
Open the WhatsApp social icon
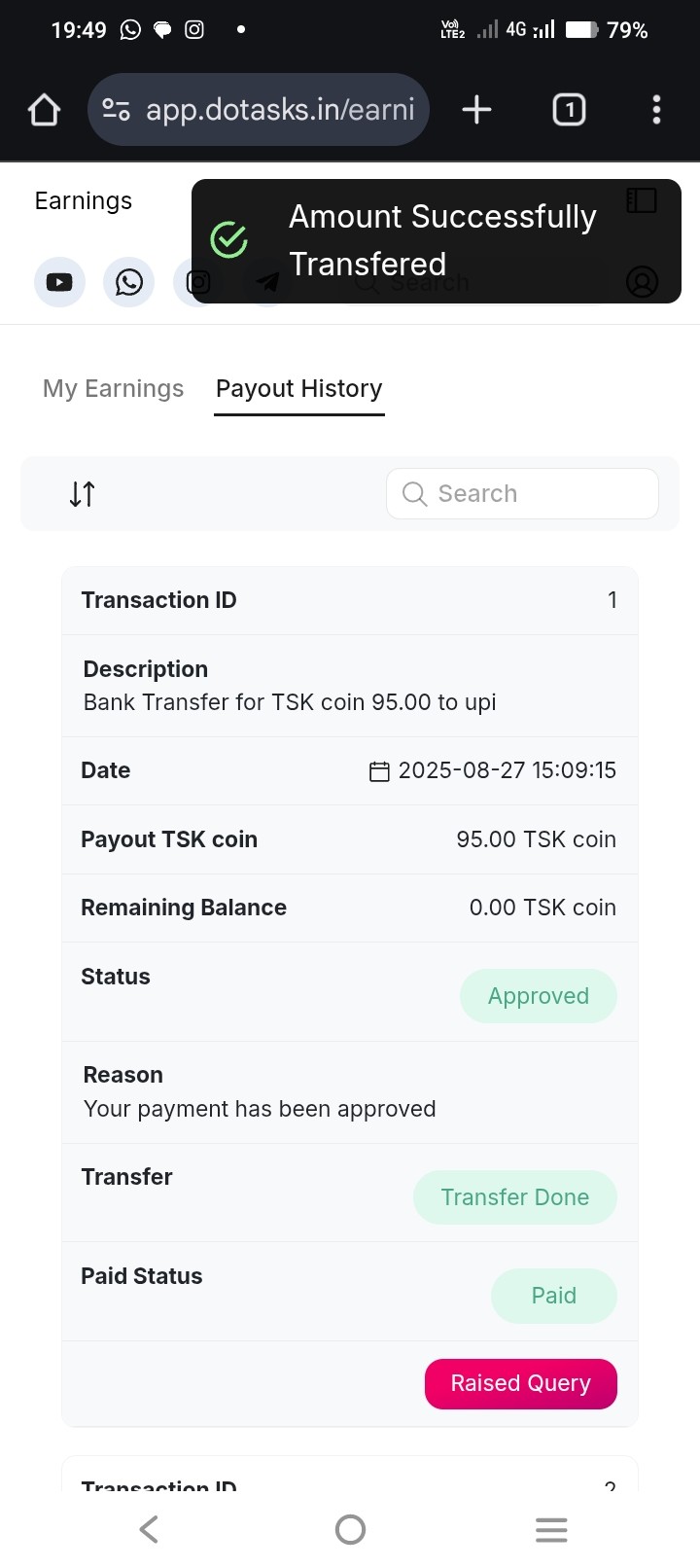tap(129, 282)
